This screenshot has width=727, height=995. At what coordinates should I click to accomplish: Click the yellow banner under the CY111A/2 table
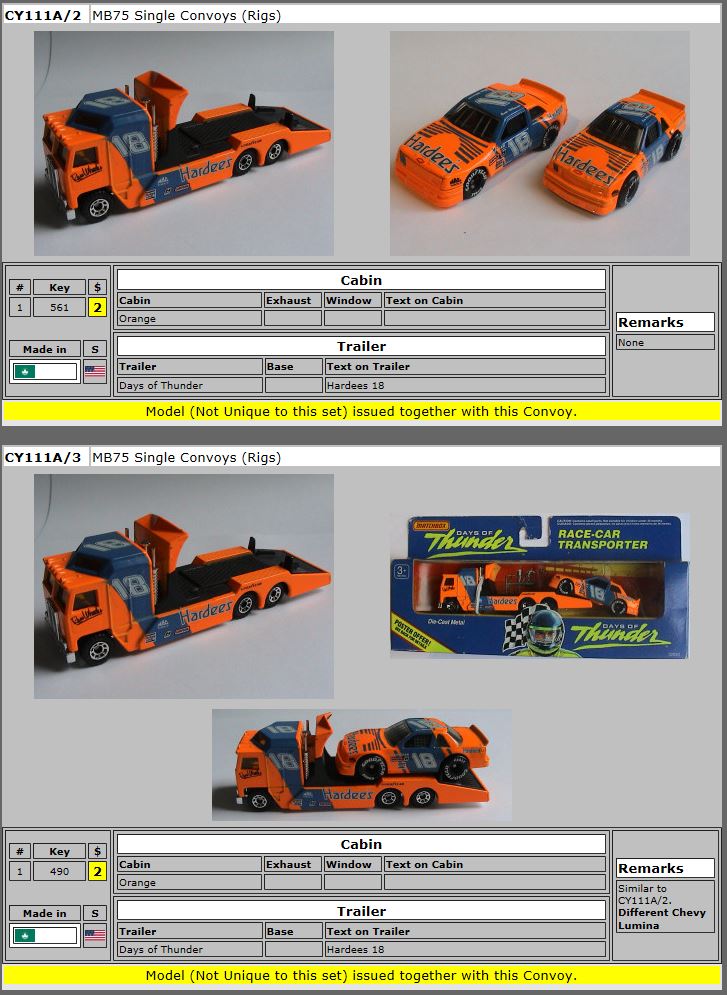click(361, 411)
